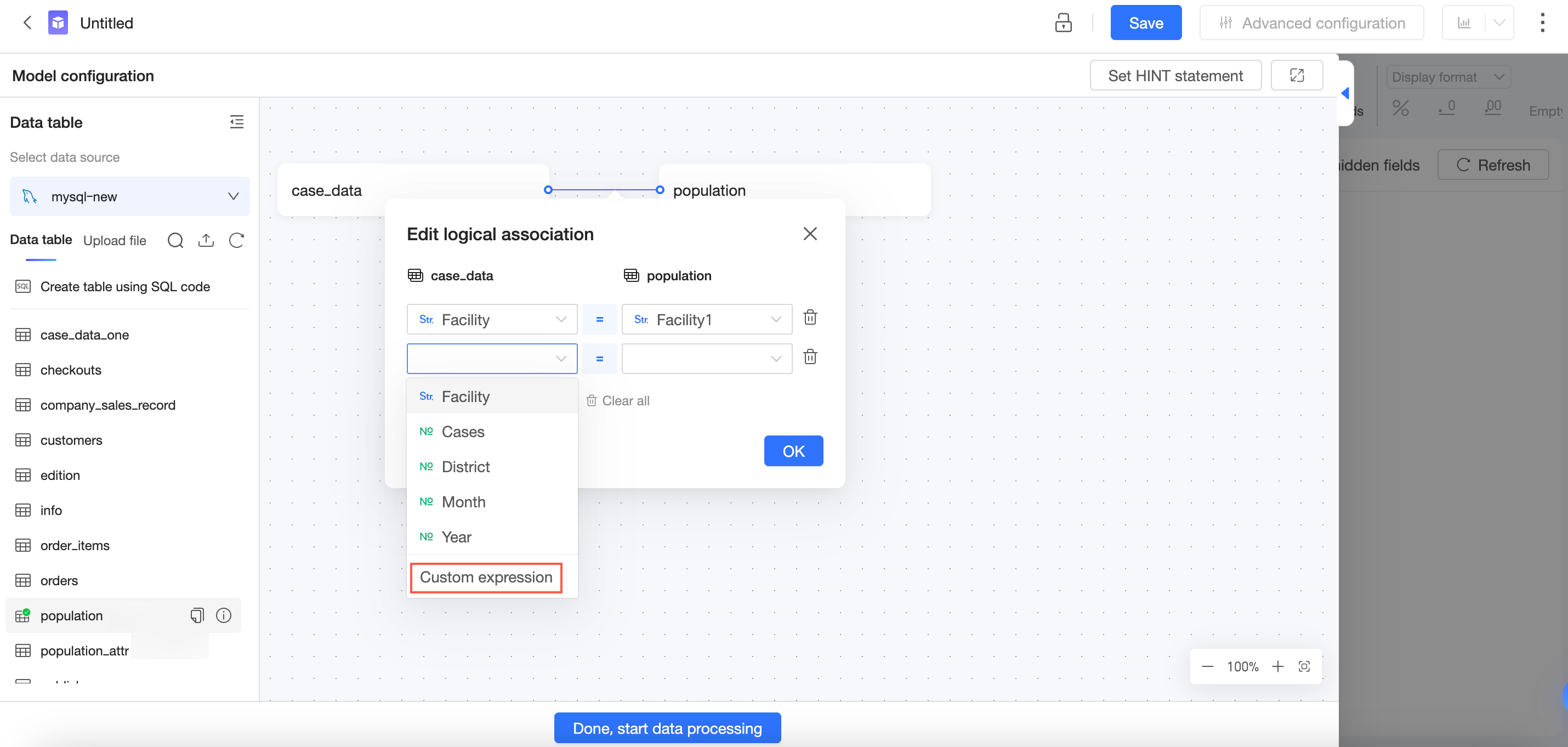
Task: Click the case_data node on canvas
Action: (x=413, y=190)
